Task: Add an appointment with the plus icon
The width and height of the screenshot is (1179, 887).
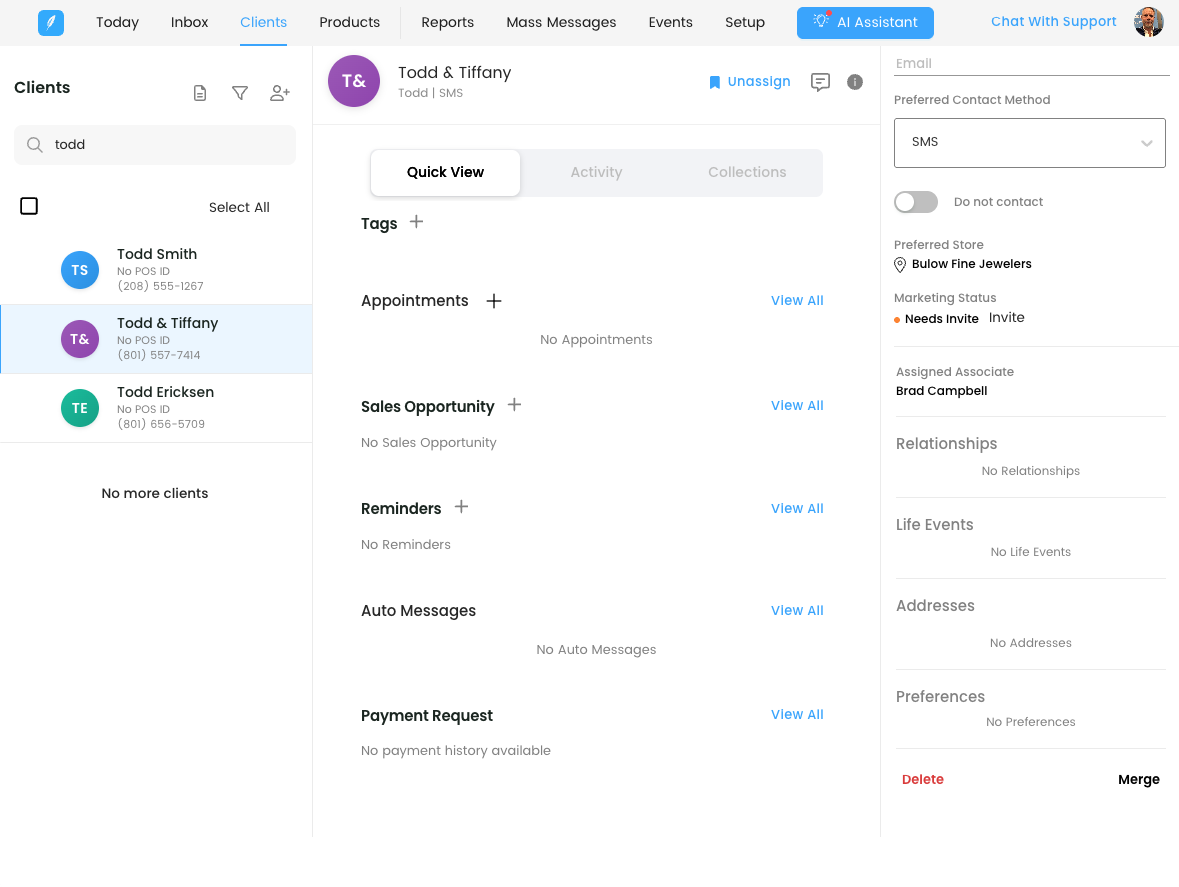Action: point(494,301)
